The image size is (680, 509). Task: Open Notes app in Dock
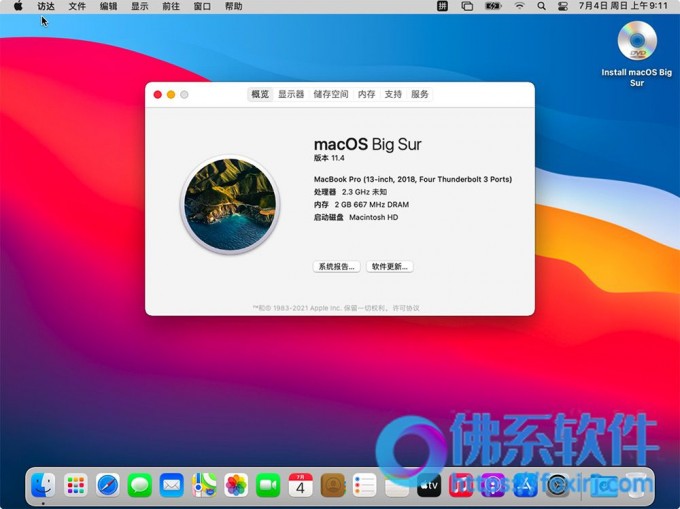coord(397,485)
